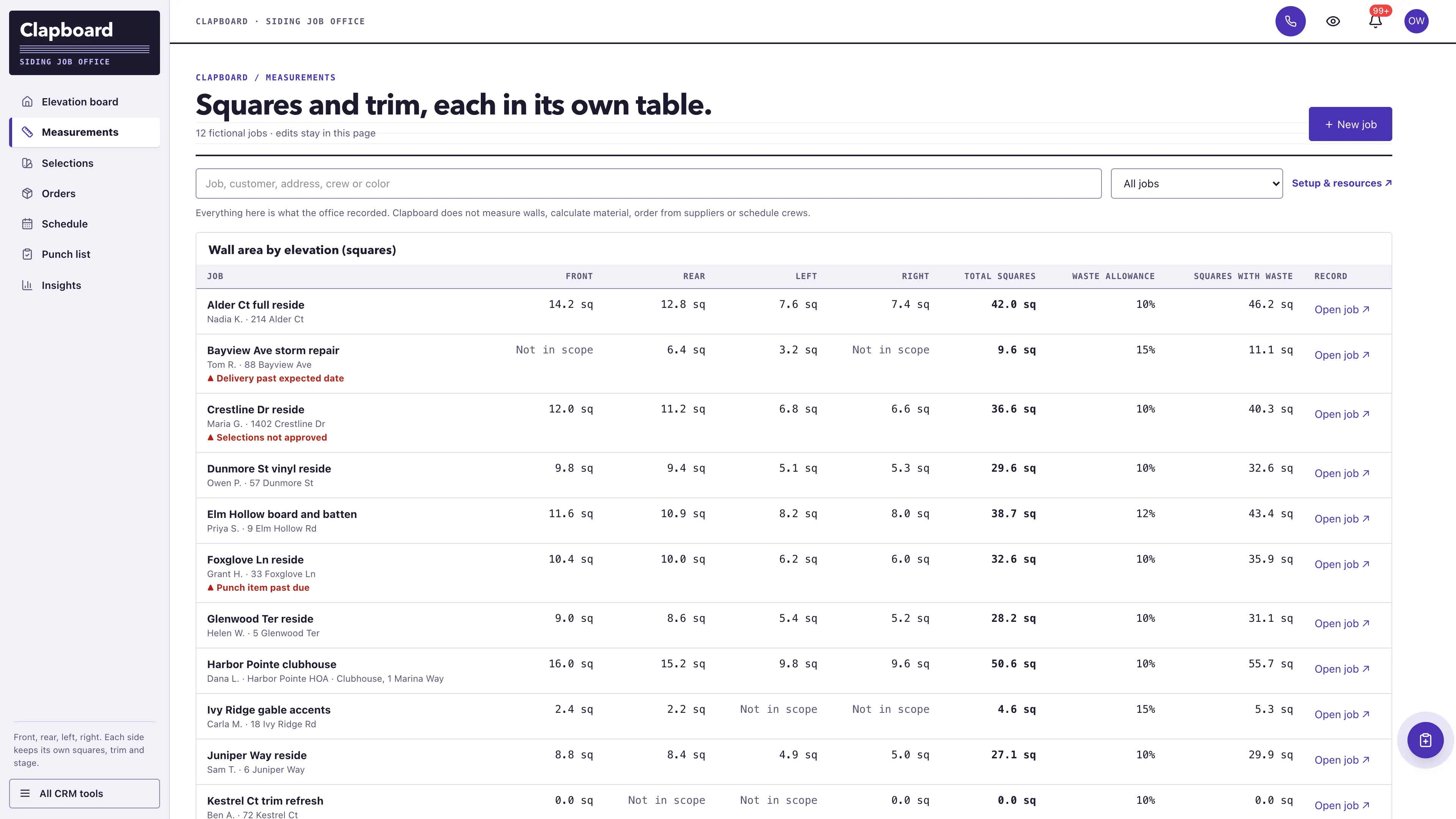Click the Selections swatch icon
This screenshot has width=1456, height=819.
pyautogui.click(x=27, y=163)
